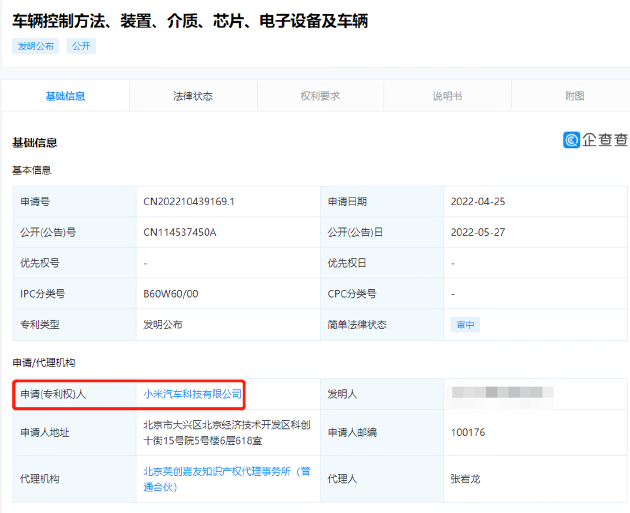Click the 公开 status tag

coord(81,46)
